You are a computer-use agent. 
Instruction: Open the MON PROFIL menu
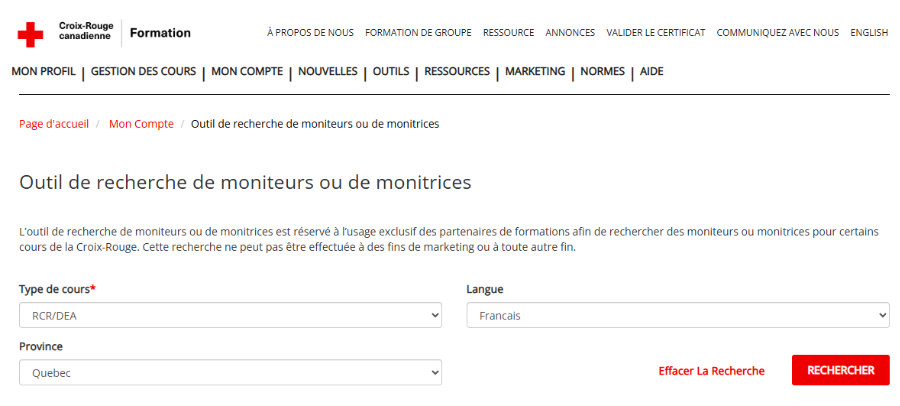pyautogui.click(x=43, y=72)
